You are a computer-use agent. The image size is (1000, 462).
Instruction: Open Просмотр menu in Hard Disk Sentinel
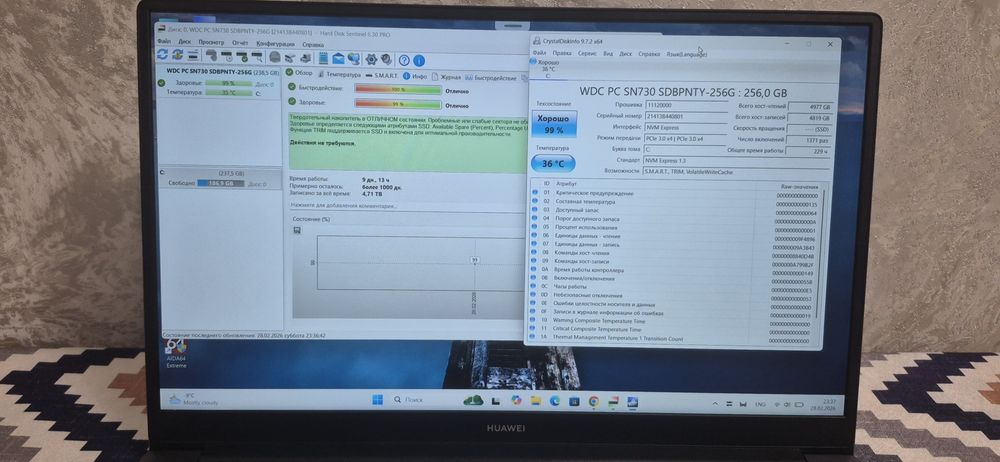click(x=211, y=43)
